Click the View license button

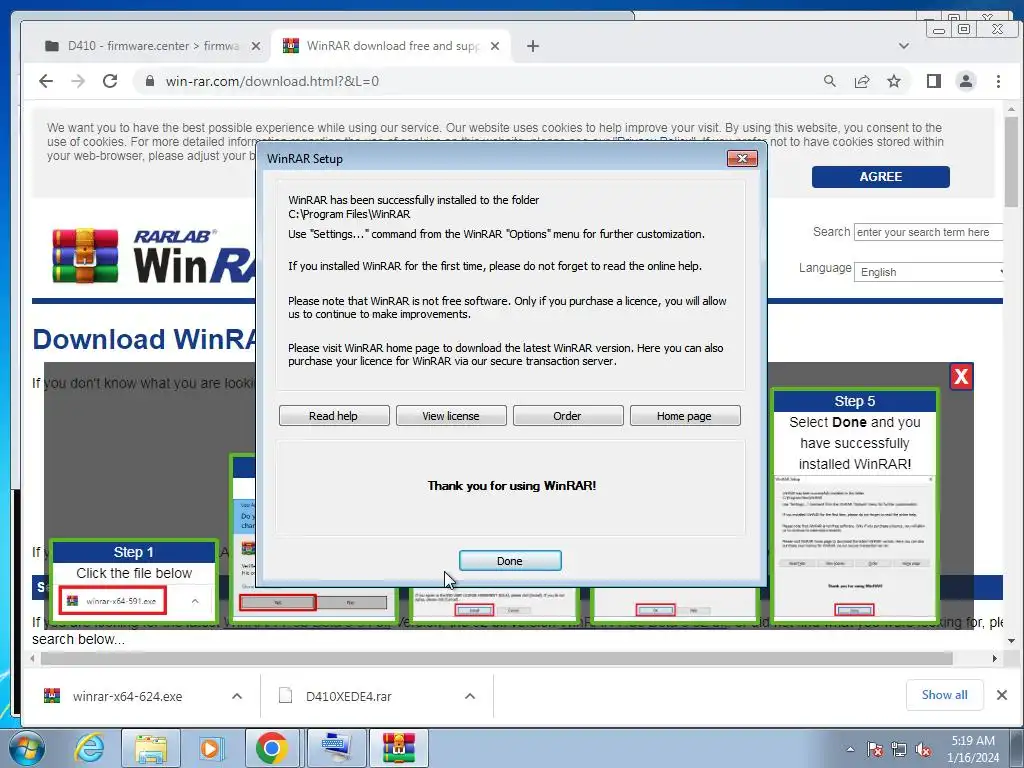pos(451,416)
